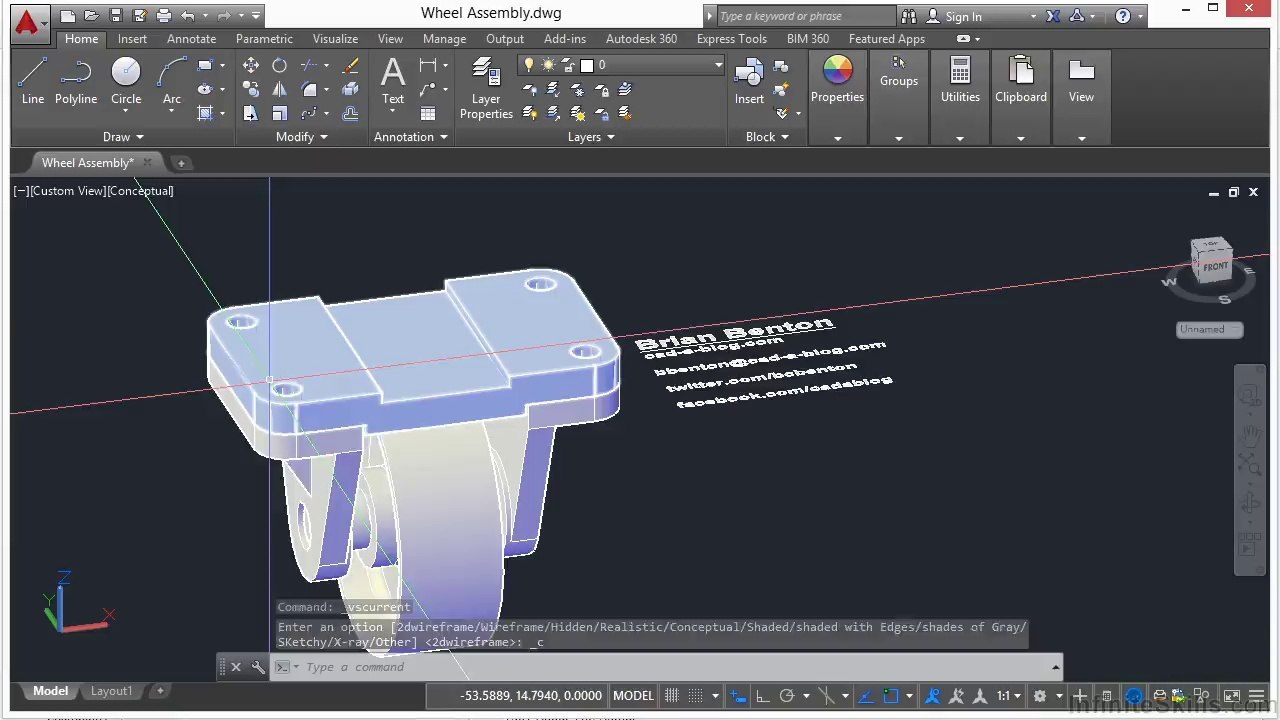1280x720 pixels.
Task: Click the Stretch tool icon
Action: click(x=250, y=113)
